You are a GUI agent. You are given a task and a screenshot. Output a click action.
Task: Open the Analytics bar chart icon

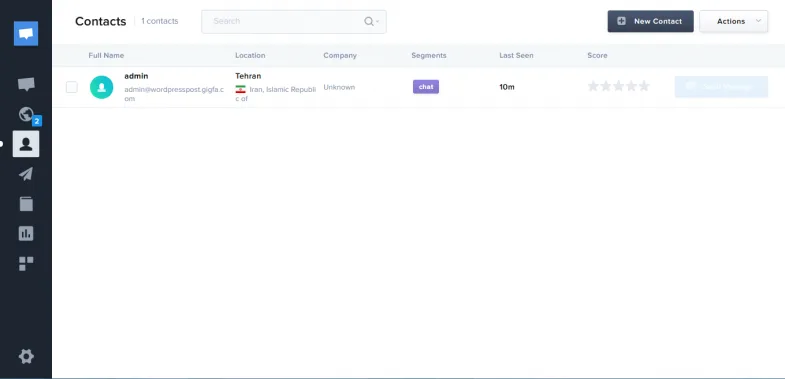click(26, 233)
